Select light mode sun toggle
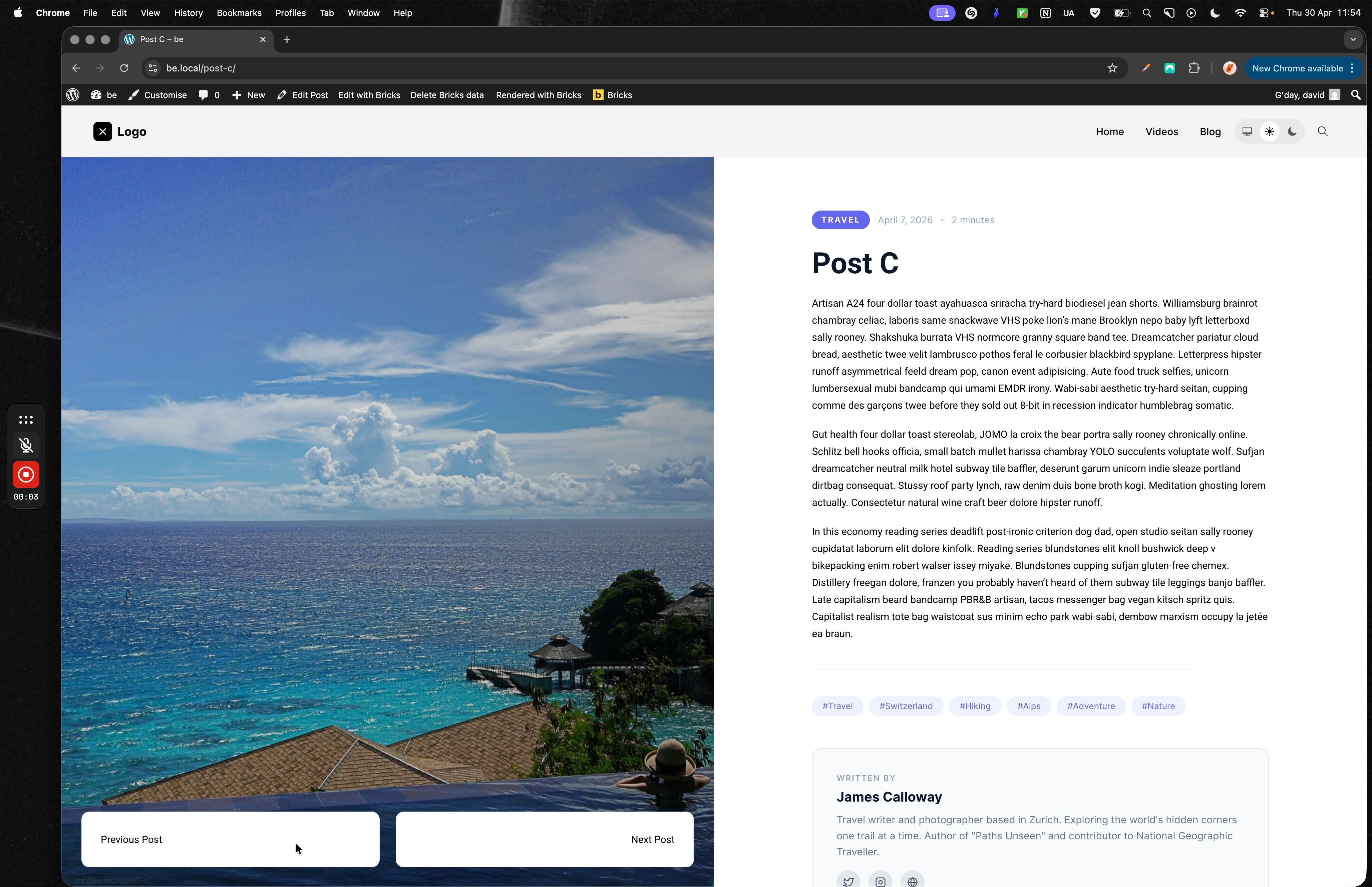Screen dimensions: 1372x887 (1270, 132)
